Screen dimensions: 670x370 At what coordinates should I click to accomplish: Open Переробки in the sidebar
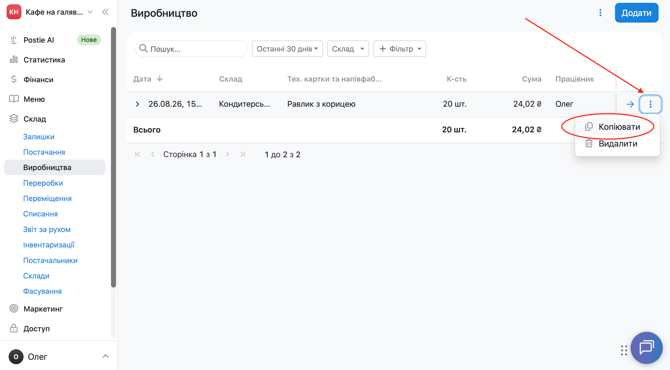pyautogui.click(x=43, y=183)
